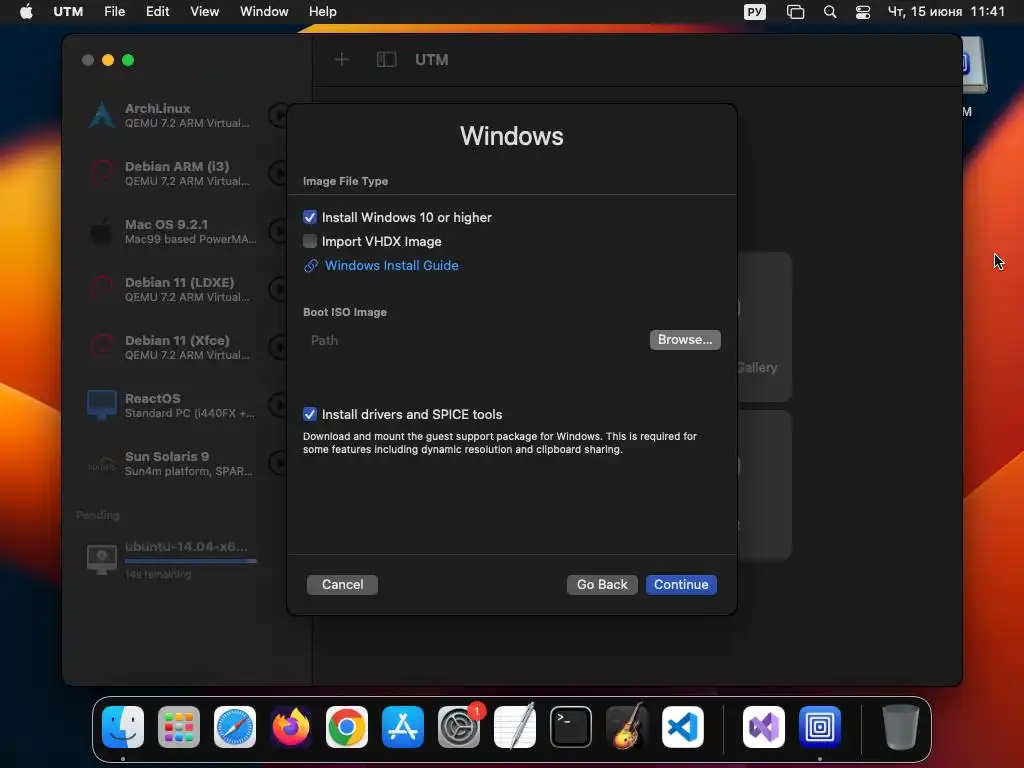Open Finder from the Dock
The width and height of the screenshot is (1024, 768).
pos(123,727)
